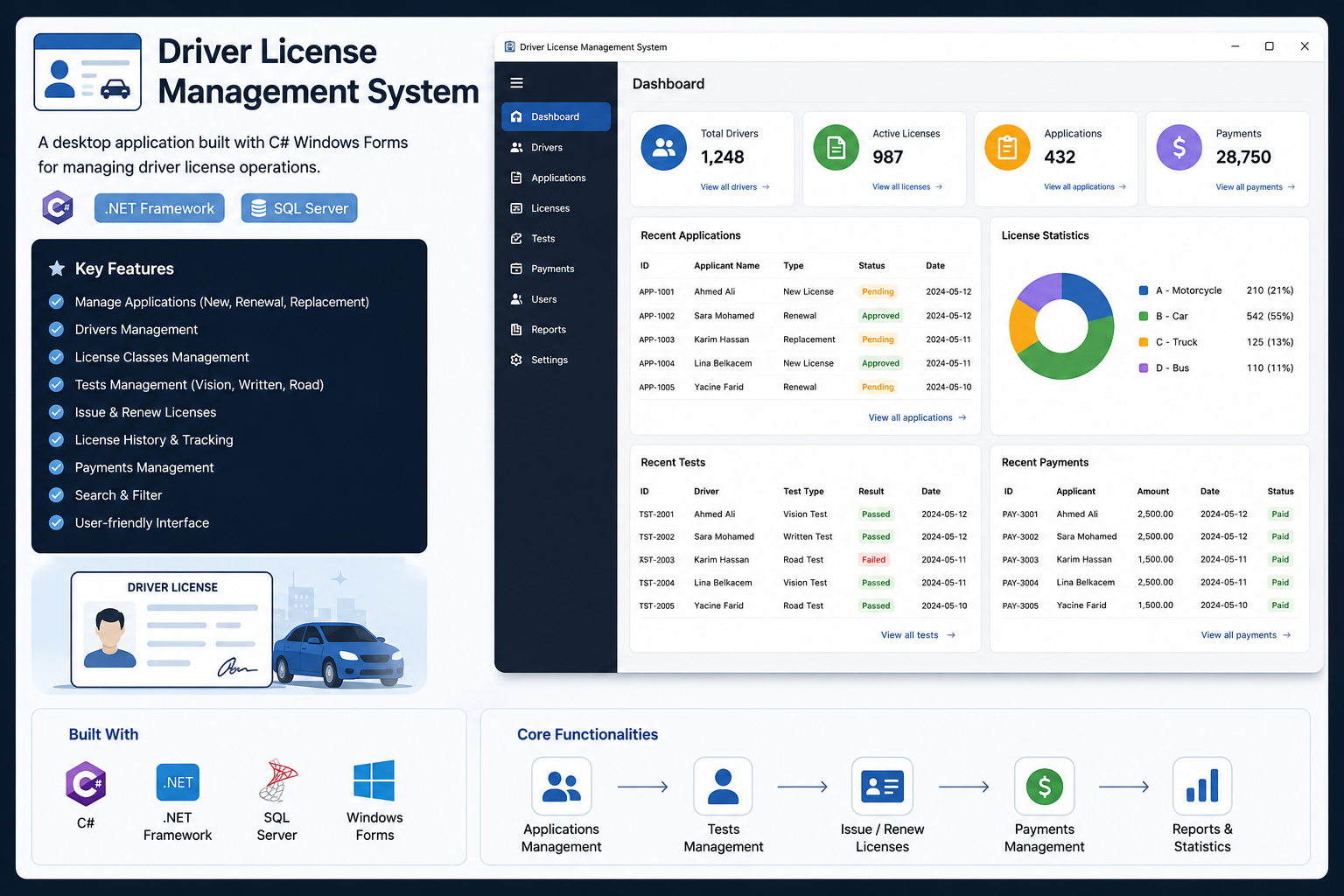The image size is (1344, 896).
Task: Click the blue A - Motorcycle legend swatch
Action: [x=1144, y=290]
